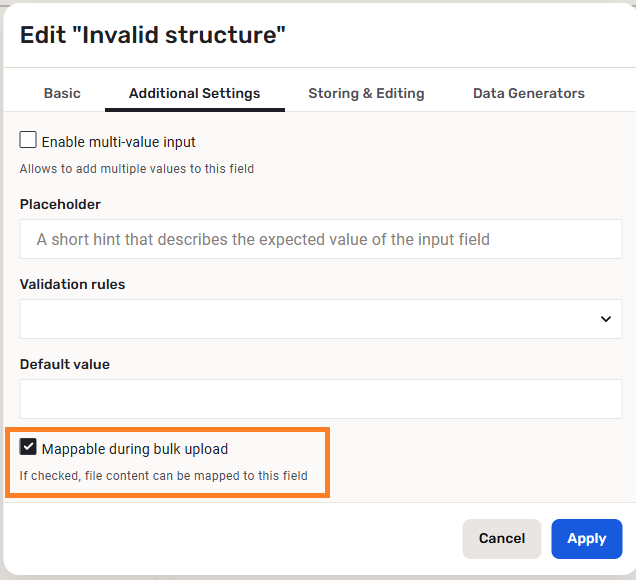Image resolution: width=636 pixels, height=580 pixels.
Task: Apply the field settings changes
Action: click(x=586, y=538)
